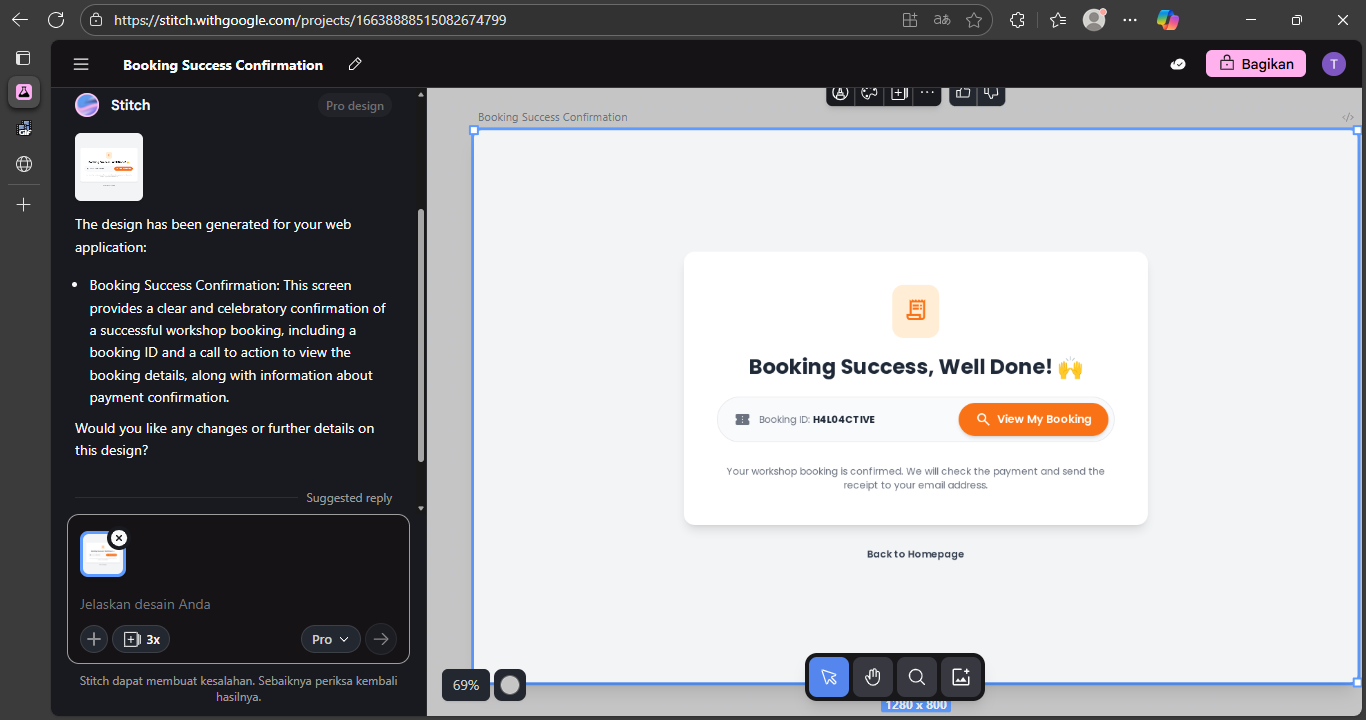Click the Back to Homepage link on the design
Image resolution: width=1366 pixels, height=720 pixels.
pyautogui.click(x=915, y=553)
